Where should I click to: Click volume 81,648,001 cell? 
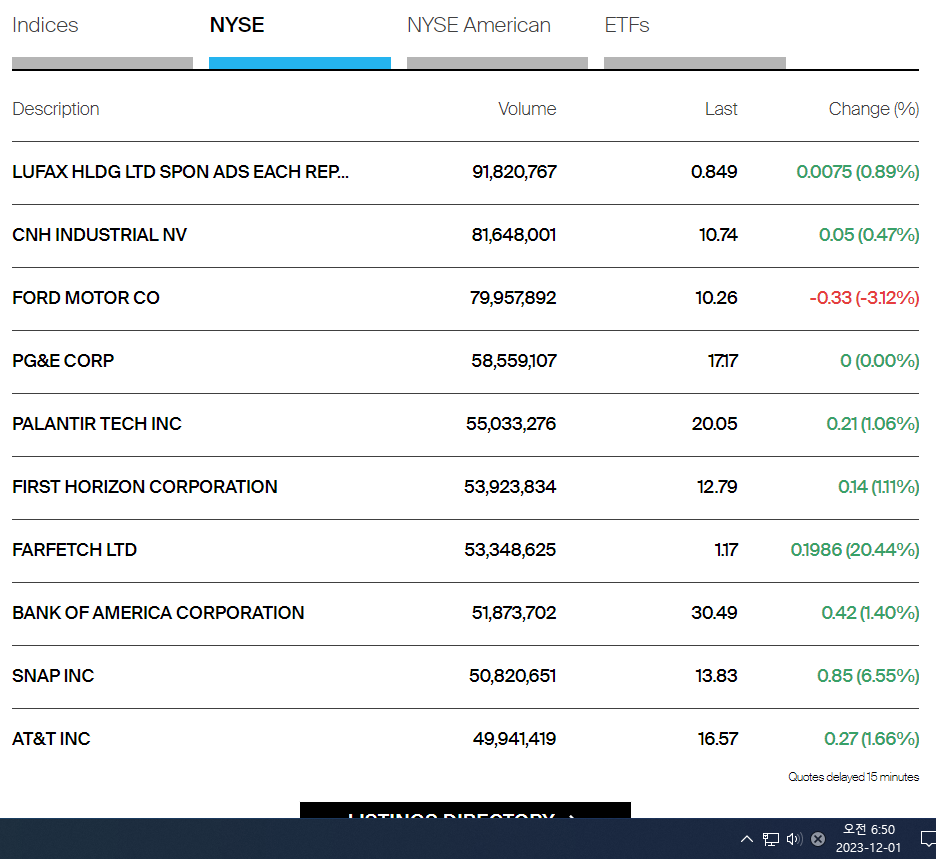tap(513, 235)
